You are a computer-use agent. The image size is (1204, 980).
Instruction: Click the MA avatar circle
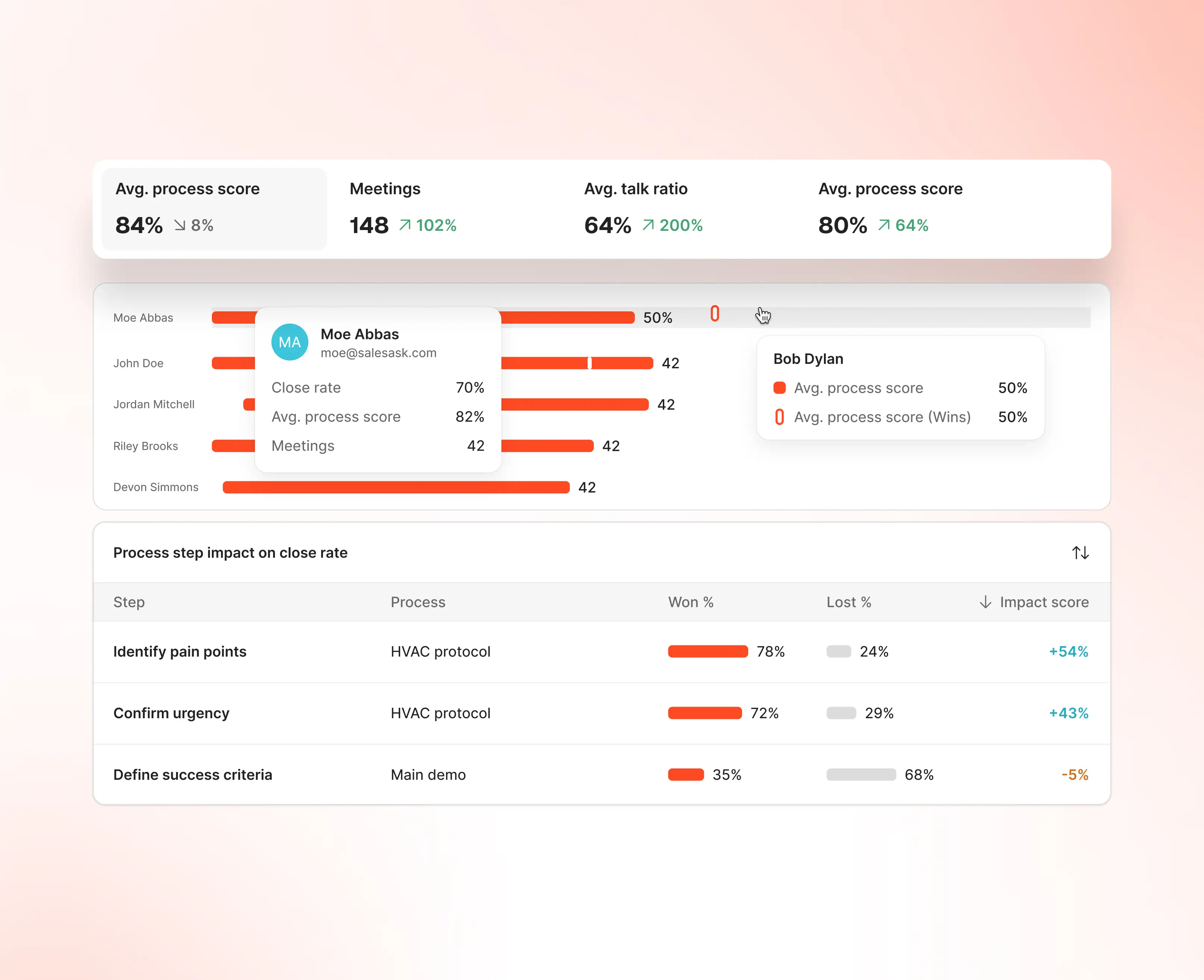pyautogui.click(x=290, y=342)
